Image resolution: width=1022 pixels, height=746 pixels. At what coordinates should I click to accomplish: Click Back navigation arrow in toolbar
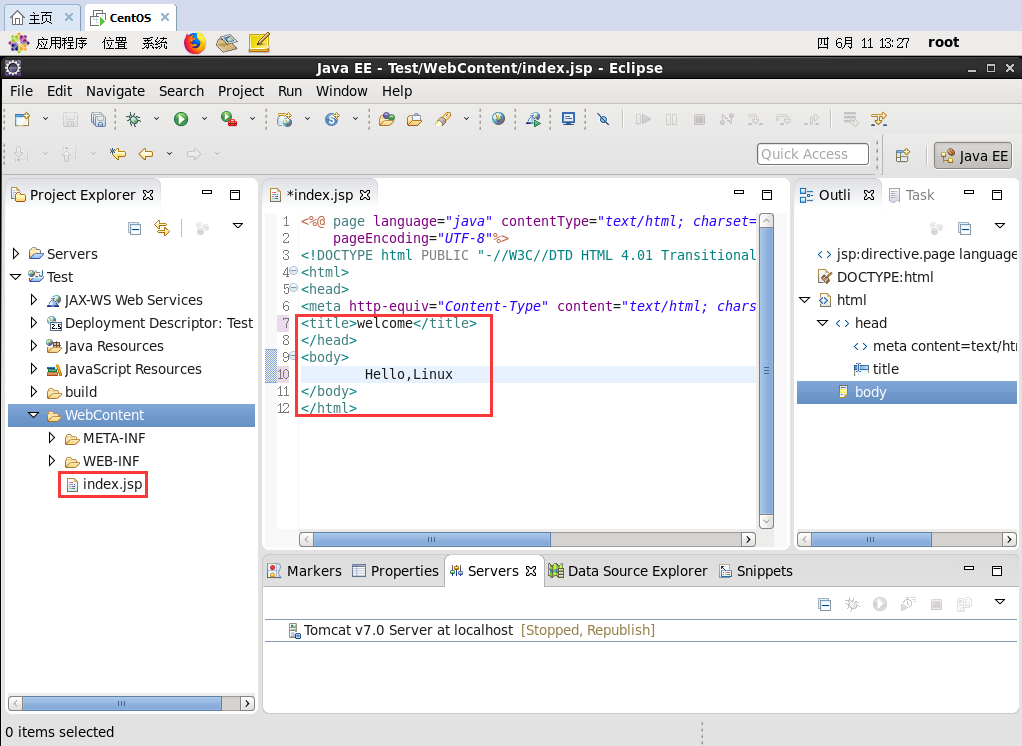click(146, 154)
